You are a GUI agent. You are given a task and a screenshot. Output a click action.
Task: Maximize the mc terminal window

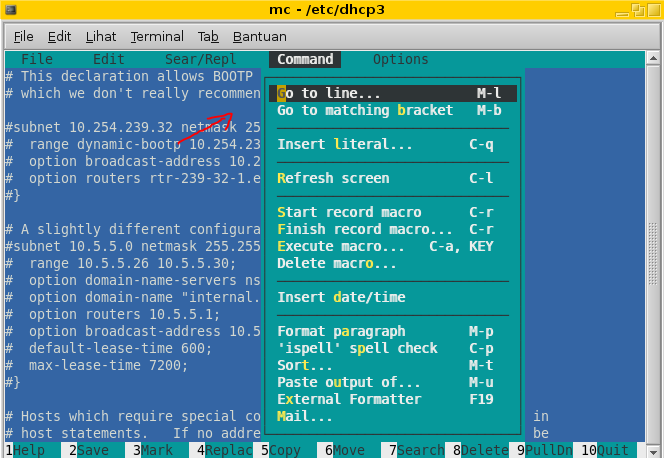[x=638, y=10]
